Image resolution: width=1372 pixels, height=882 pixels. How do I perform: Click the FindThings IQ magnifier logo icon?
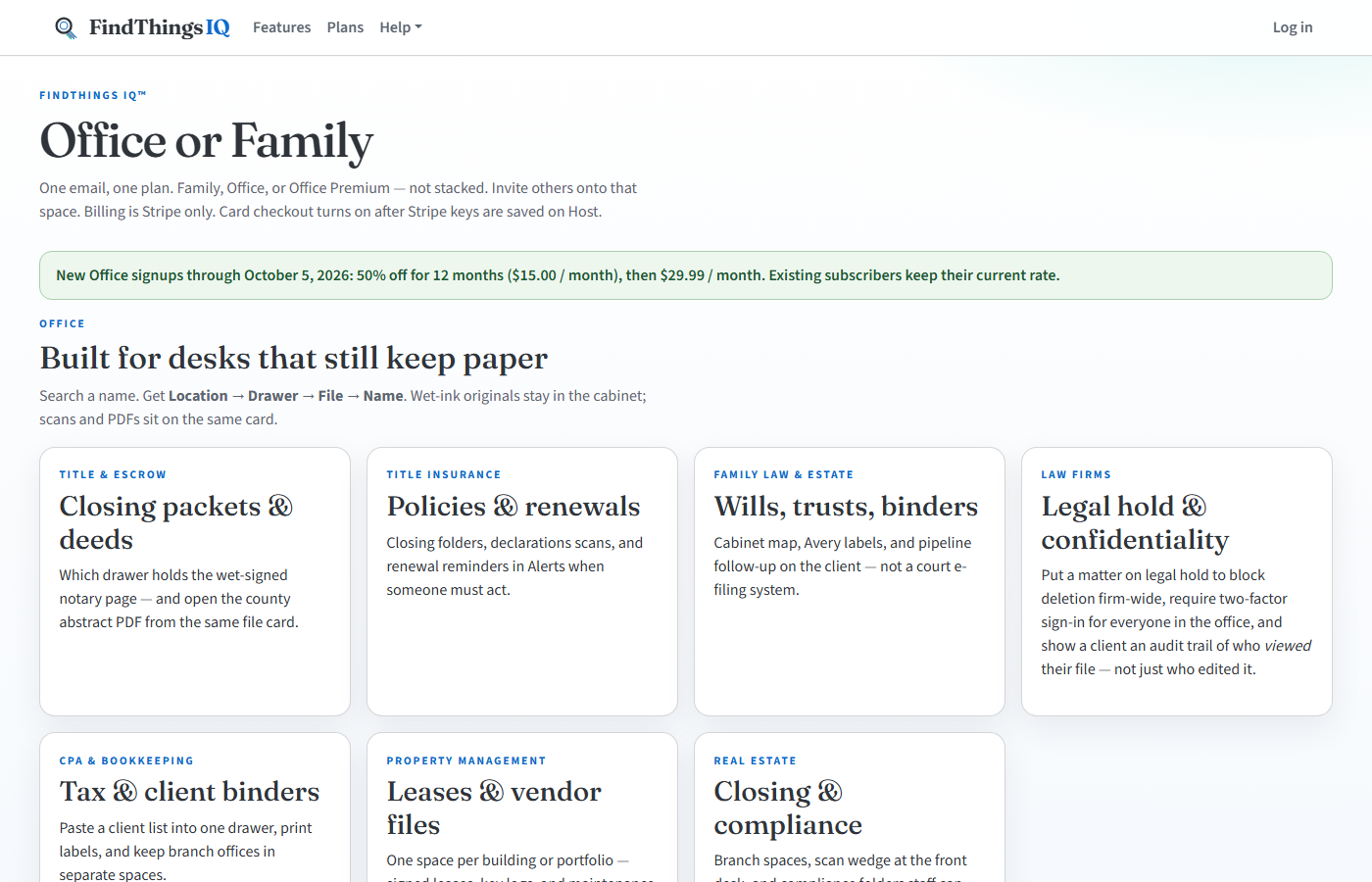pyautogui.click(x=66, y=27)
